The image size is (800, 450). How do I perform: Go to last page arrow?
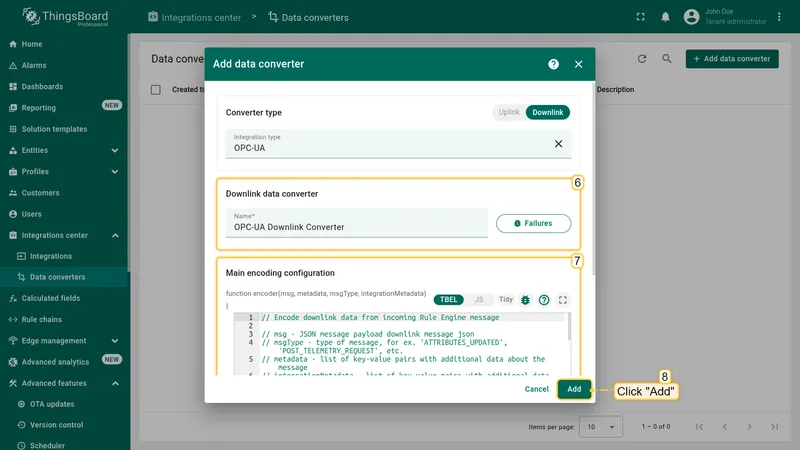click(774, 427)
